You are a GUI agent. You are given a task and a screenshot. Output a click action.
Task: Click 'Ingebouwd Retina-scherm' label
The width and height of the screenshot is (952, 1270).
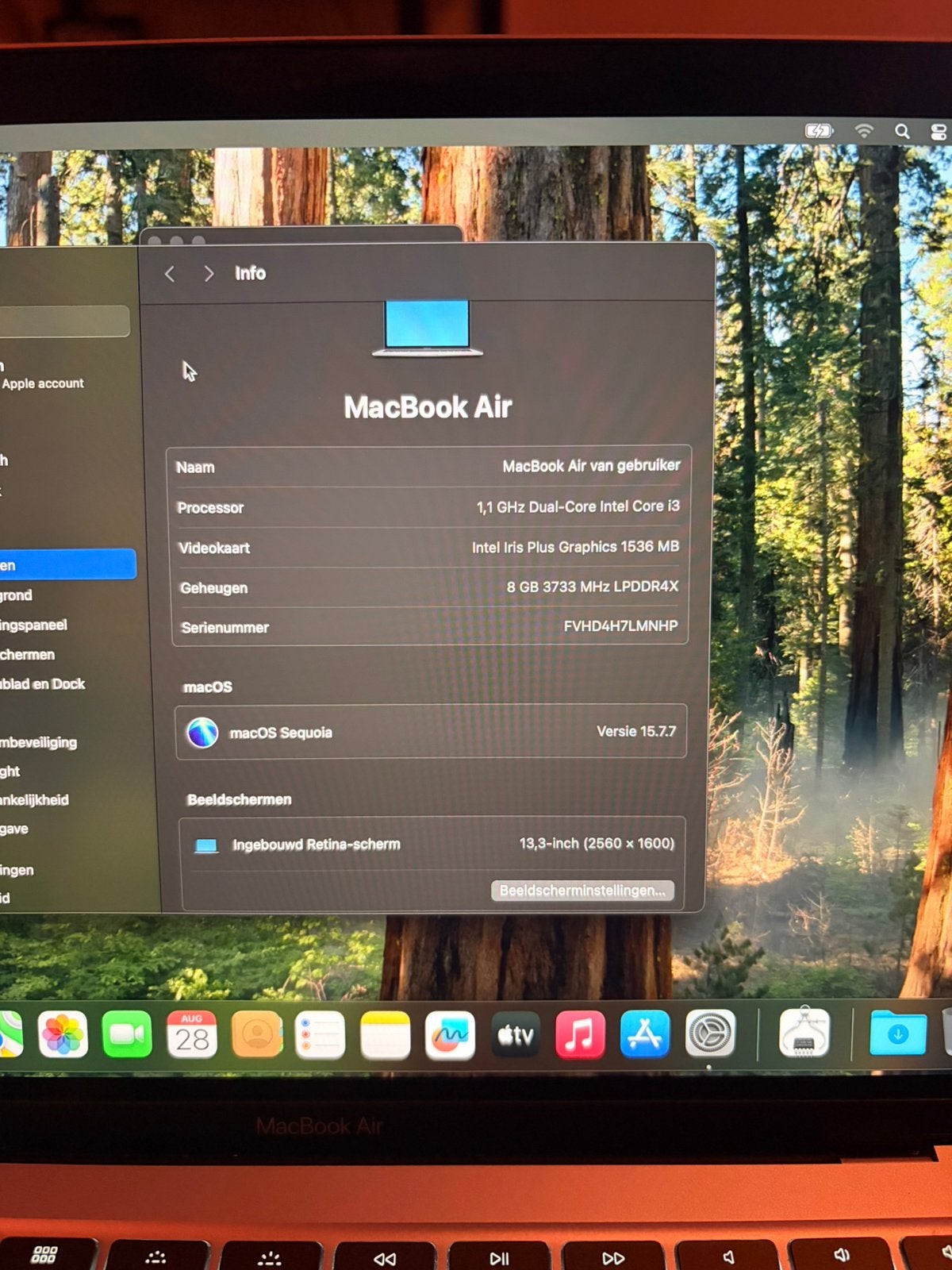(x=316, y=845)
